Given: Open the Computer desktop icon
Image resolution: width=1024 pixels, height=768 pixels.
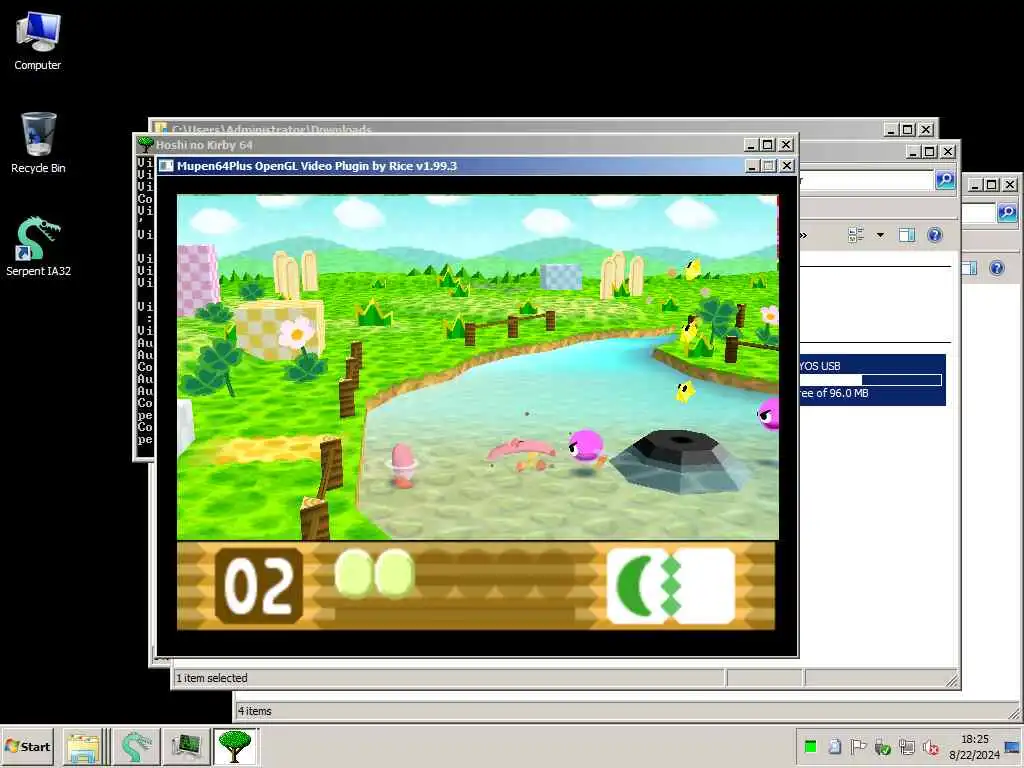Looking at the screenshot, I should click(x=38, y=40).
